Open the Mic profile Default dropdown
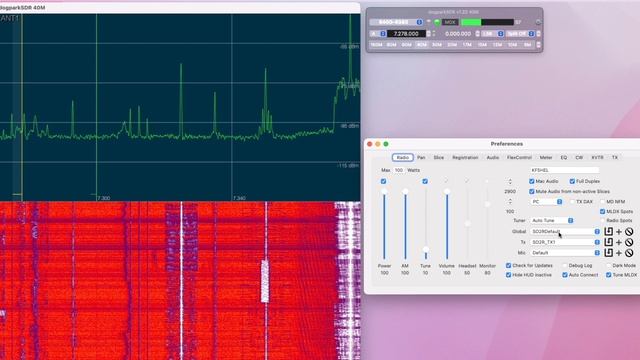Image resolution: width=640 pixels, height=360 pixels. click(x=565, y=253)
